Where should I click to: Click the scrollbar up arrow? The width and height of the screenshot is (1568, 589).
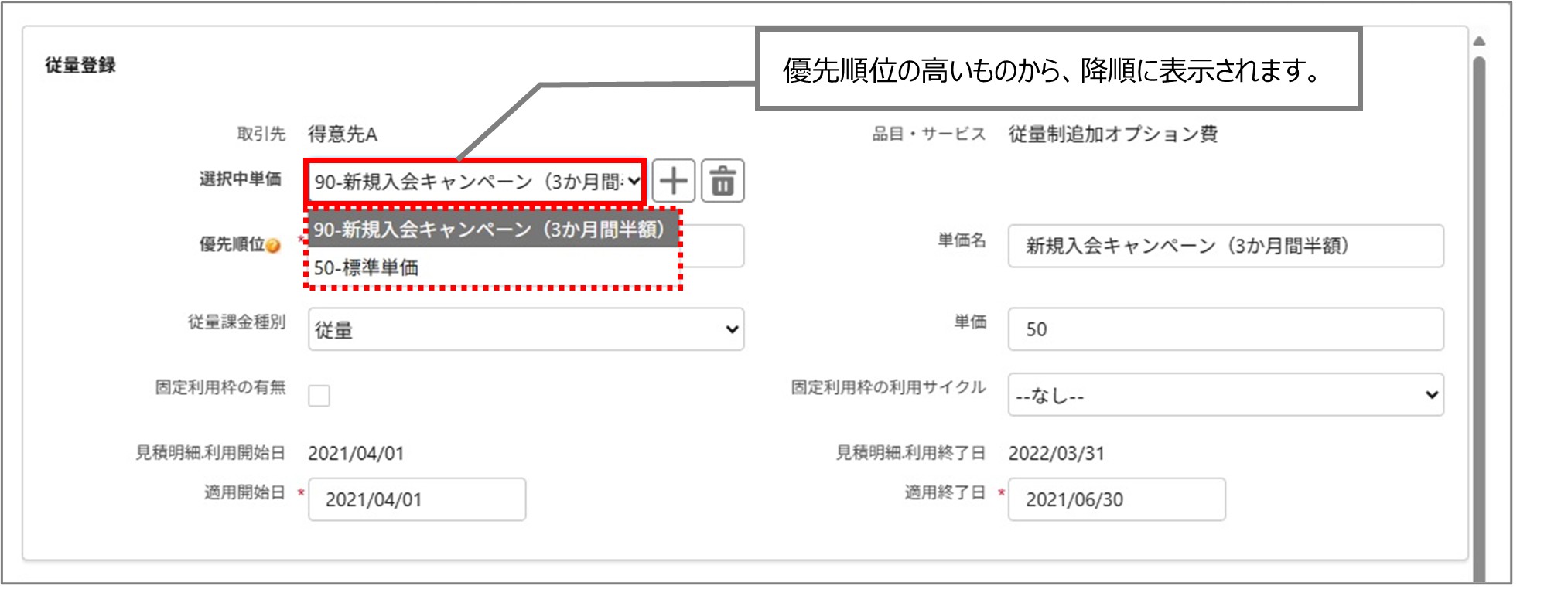(x=1479, y=41)
